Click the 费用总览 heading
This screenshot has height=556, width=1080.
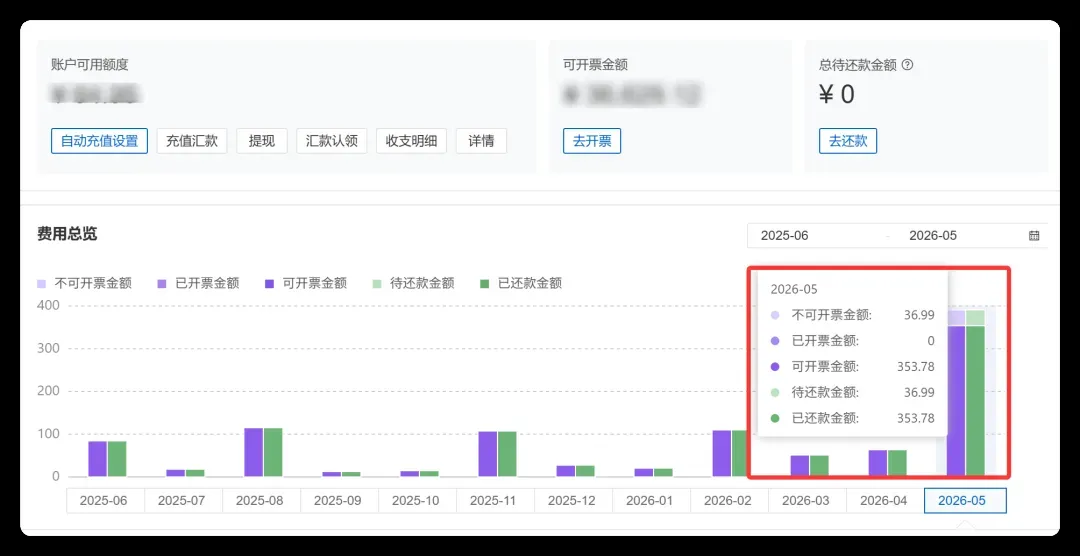coord(68,234)
